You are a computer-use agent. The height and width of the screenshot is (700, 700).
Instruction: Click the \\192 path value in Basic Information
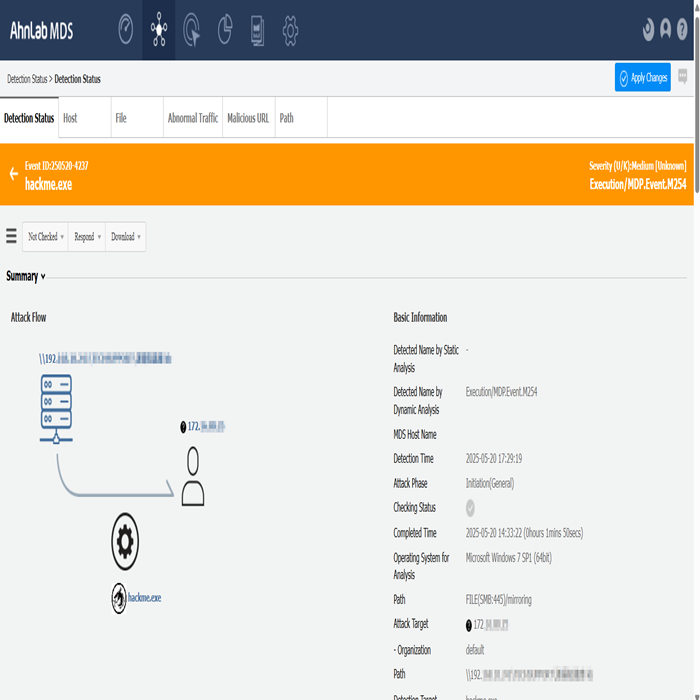click(x=529, y=675)
